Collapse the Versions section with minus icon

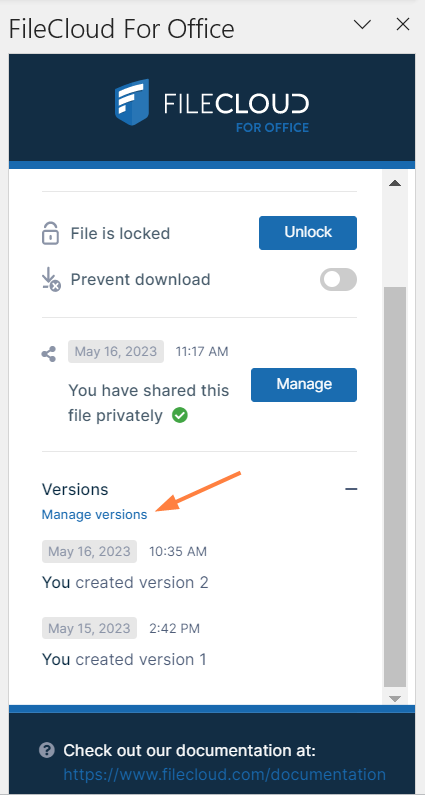click(351, 489)
